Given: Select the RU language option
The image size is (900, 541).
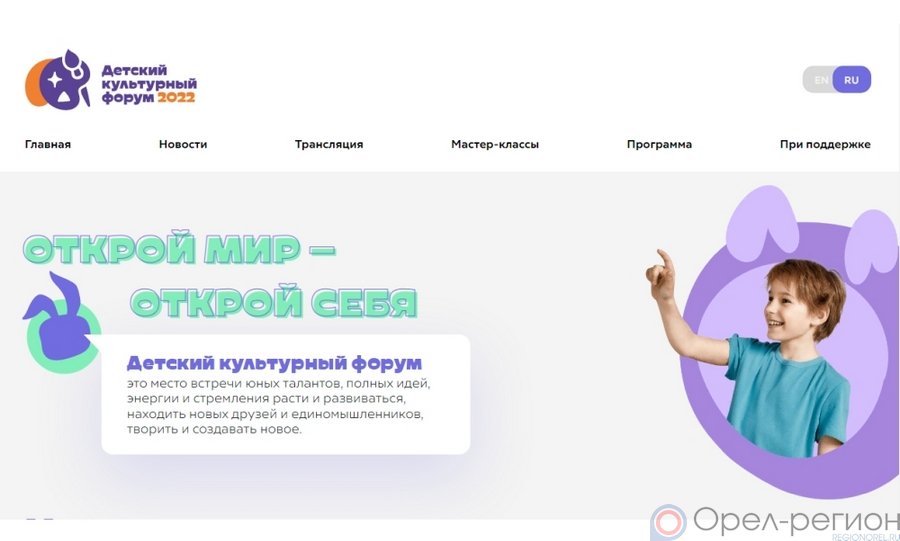Looking at the screenshot, I should pyautogui.click(x=852, y=80).
